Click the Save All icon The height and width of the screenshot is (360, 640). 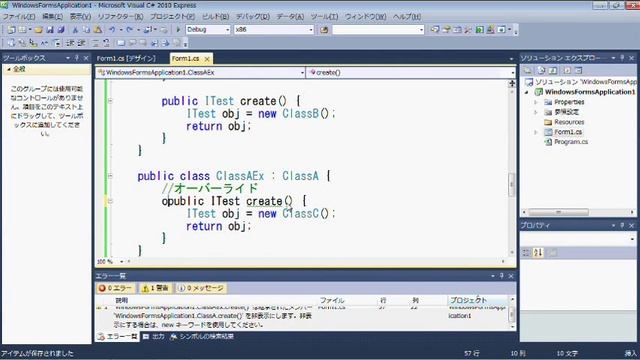pos(61,29)
